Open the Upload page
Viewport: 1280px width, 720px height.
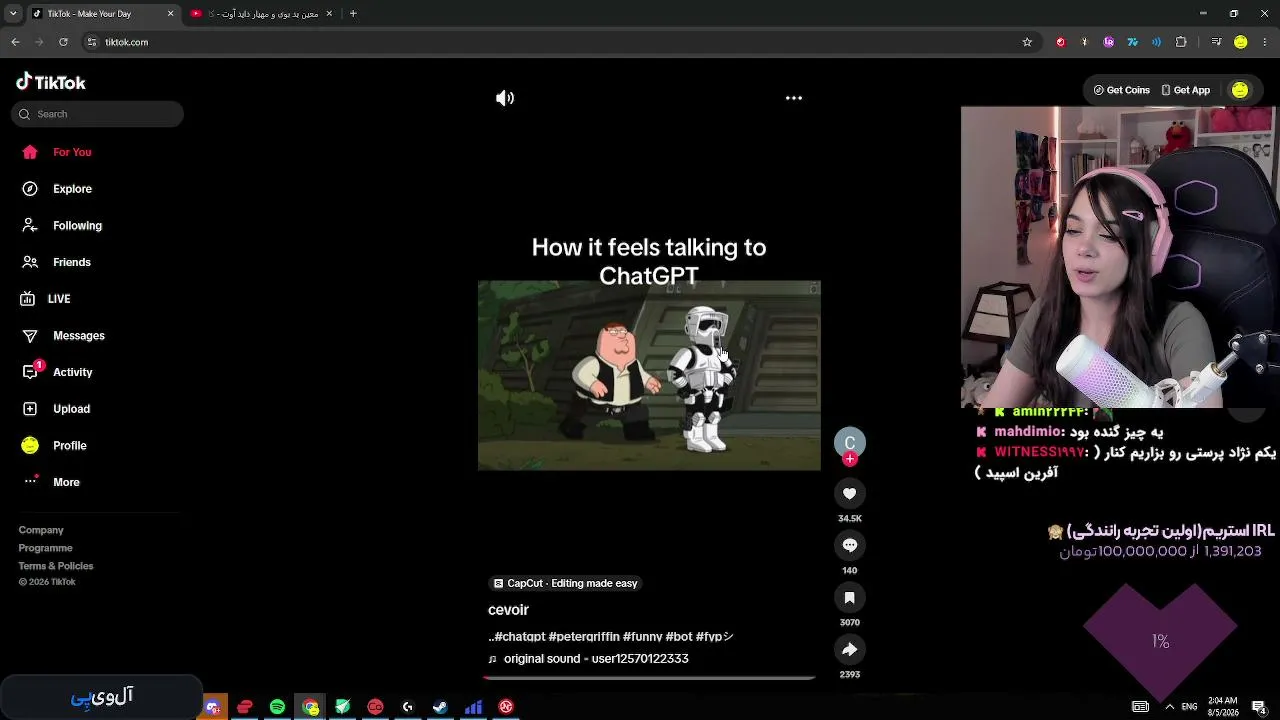pos(56,409)
